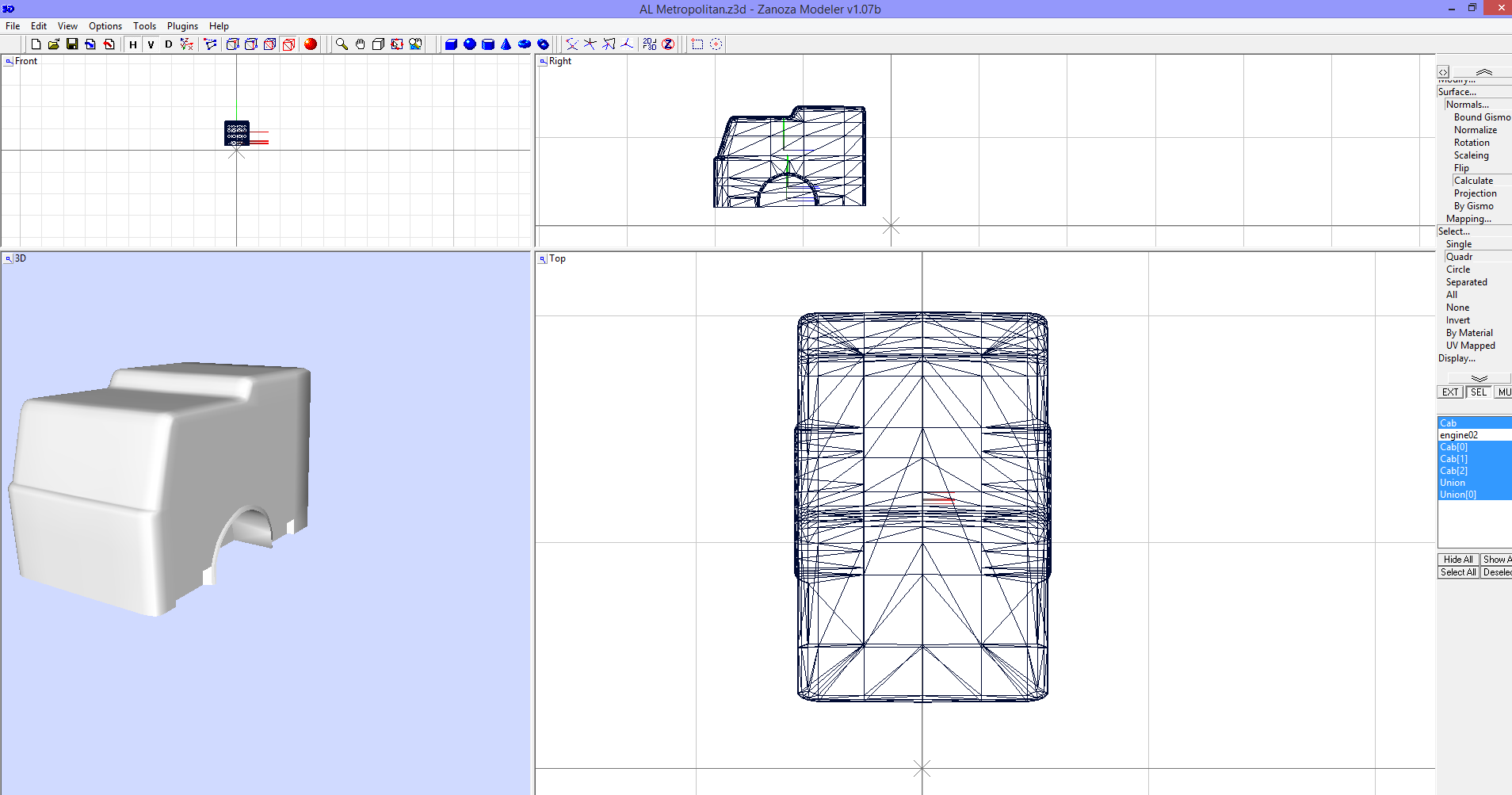The width and height of the screenshot is (1512, 795).
Task: Create a torus primitive
Action: pos(524,44)
